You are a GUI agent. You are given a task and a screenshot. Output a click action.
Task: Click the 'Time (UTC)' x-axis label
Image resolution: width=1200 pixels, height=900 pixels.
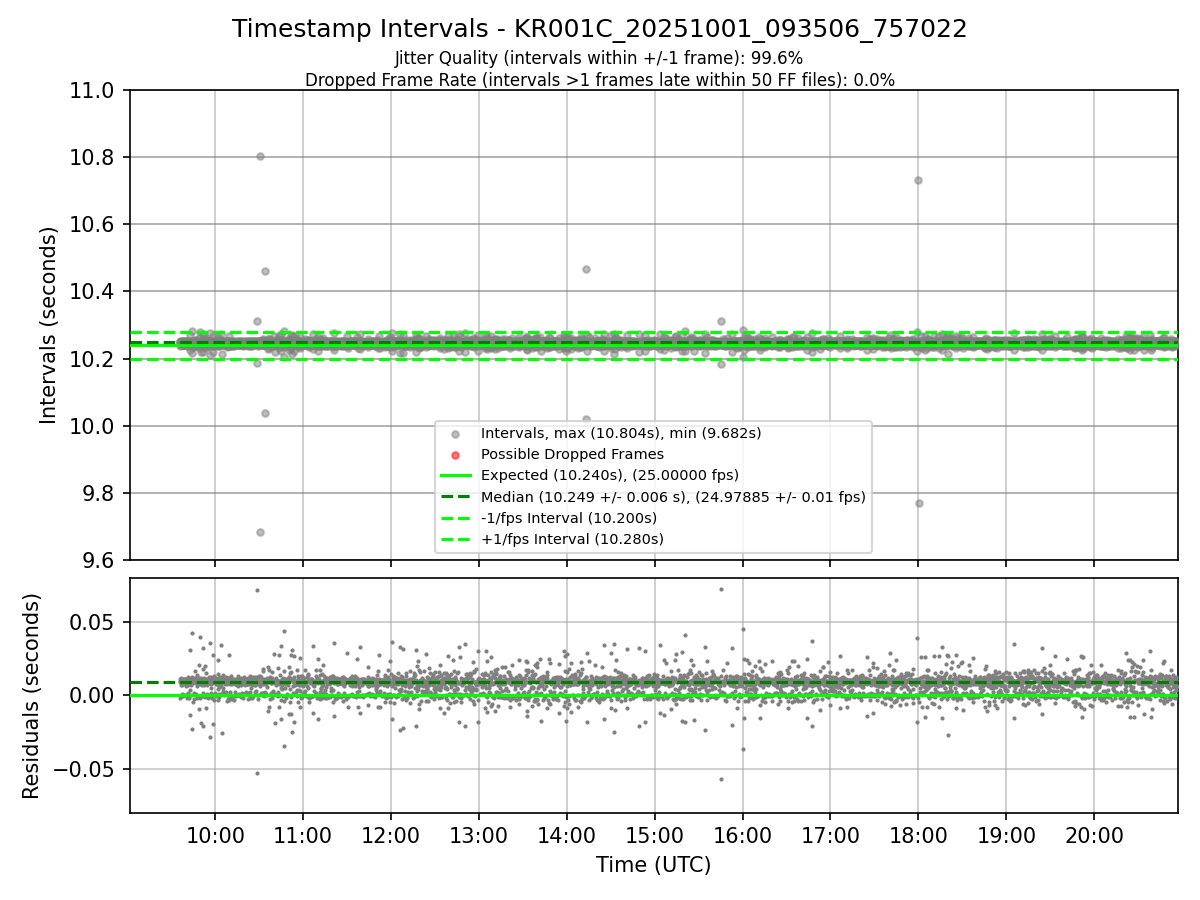tap(654, 865)
